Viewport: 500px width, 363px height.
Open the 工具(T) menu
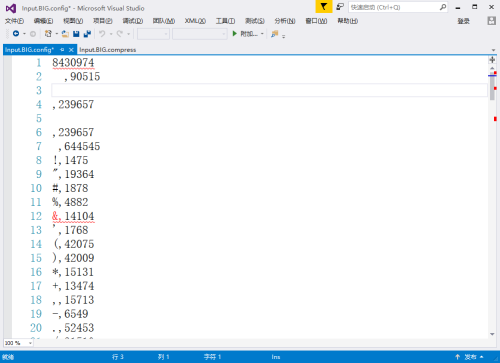coord(225,21)
